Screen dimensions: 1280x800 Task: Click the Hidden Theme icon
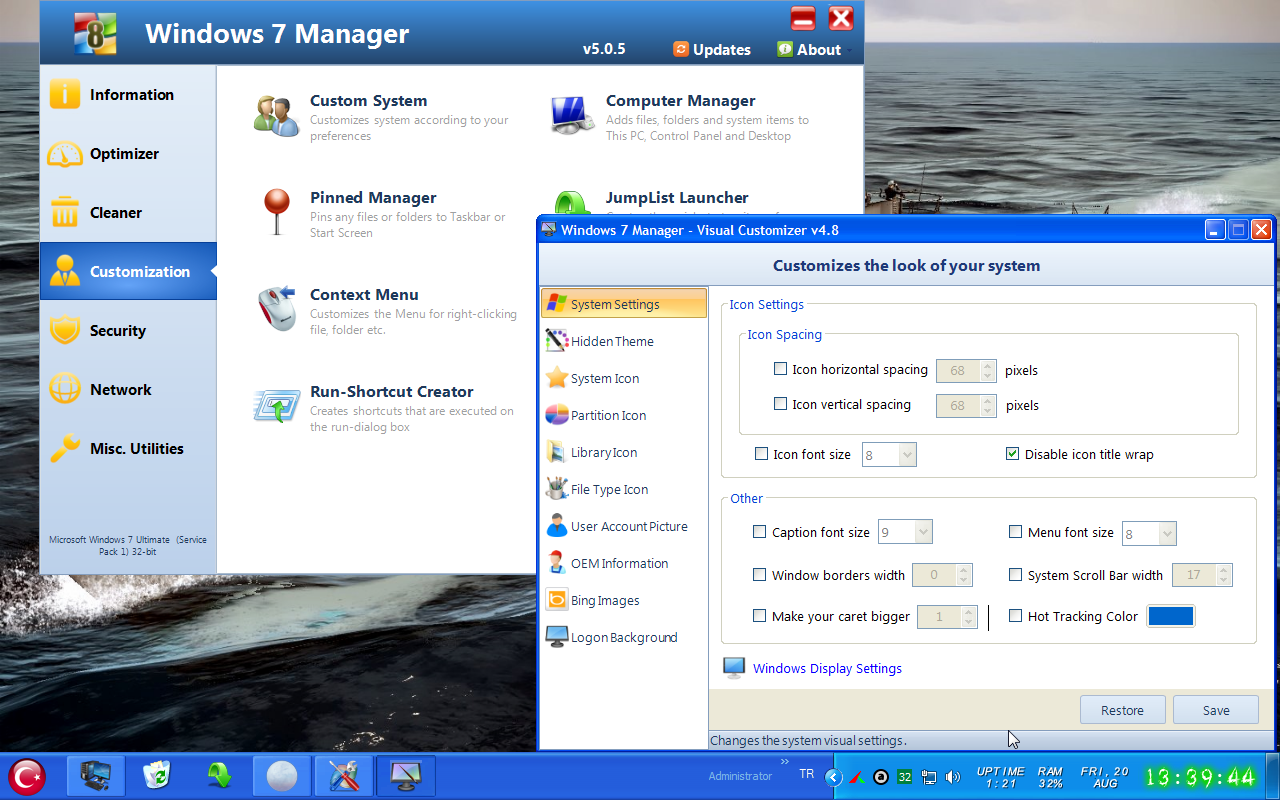point(557,341)
